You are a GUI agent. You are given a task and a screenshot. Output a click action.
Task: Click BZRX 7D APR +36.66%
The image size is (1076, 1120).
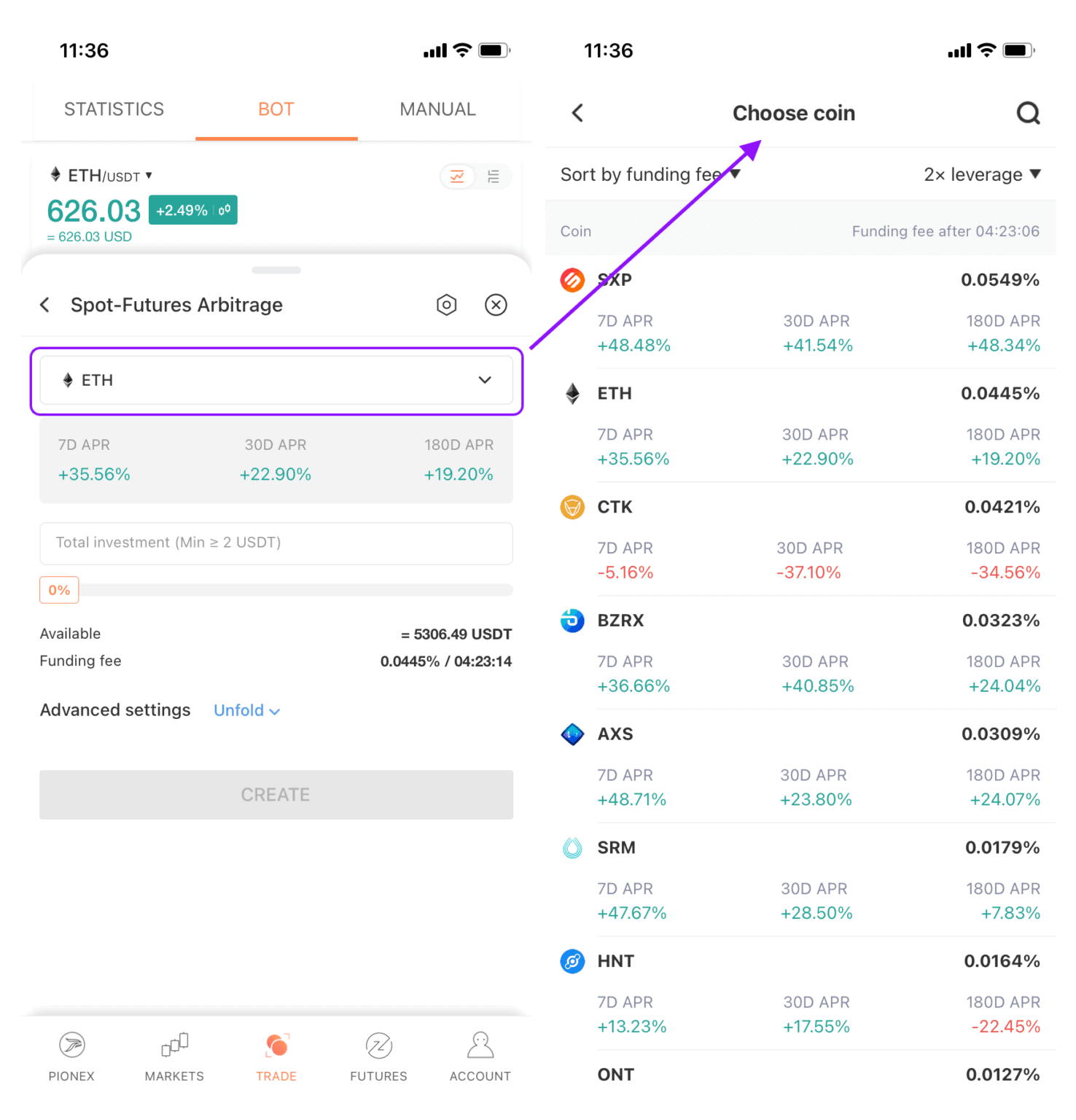point(633,686)
